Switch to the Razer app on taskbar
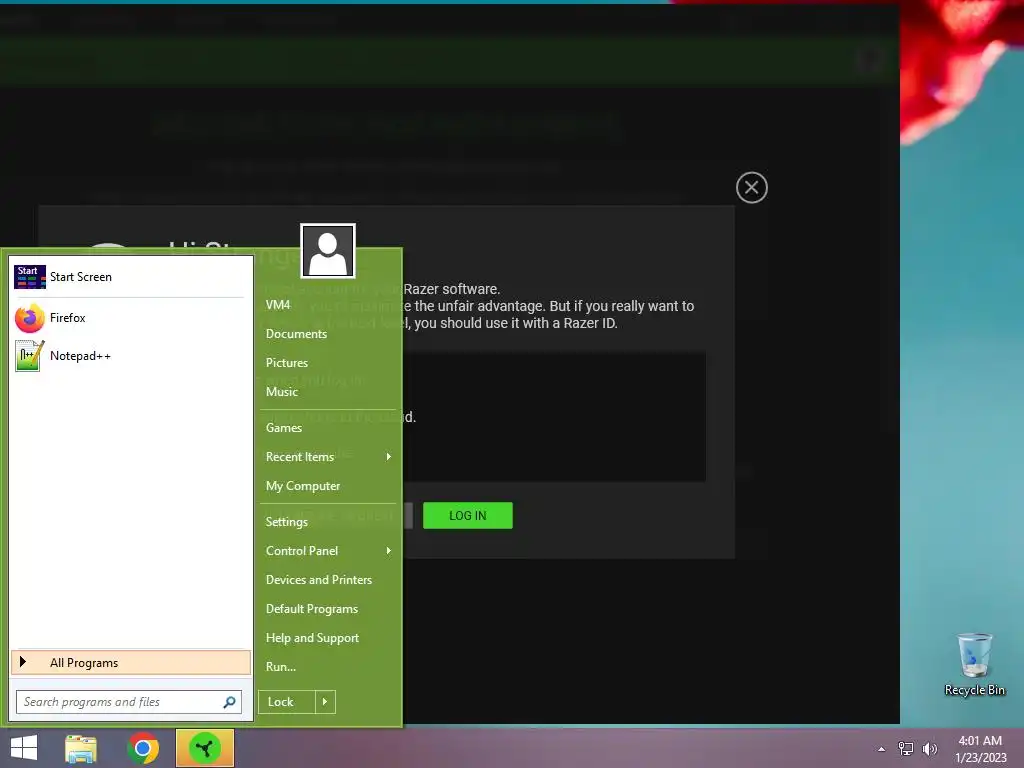 pyautogui.click(x=205, y=748)
